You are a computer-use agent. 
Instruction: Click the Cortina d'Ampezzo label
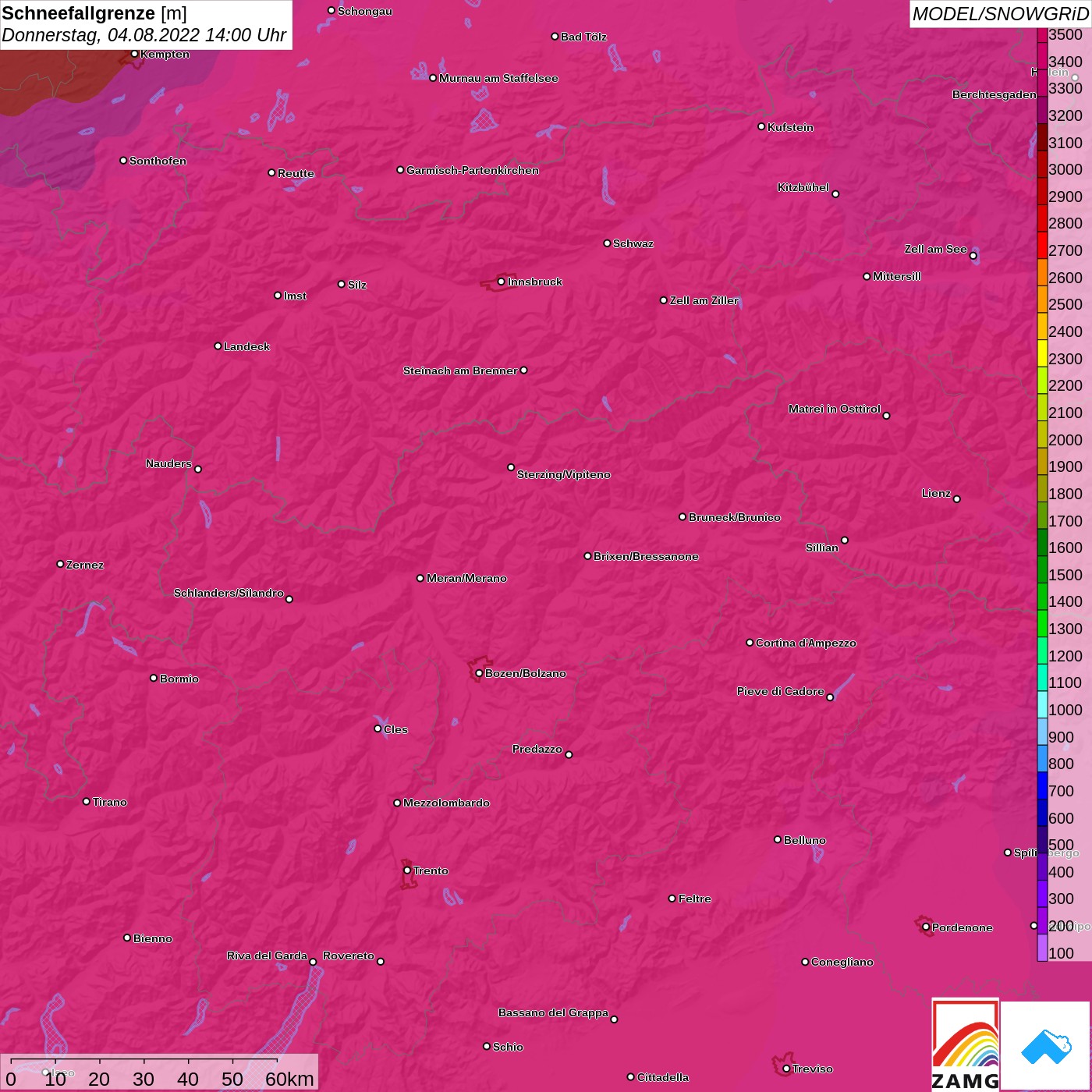click(806, 643)
